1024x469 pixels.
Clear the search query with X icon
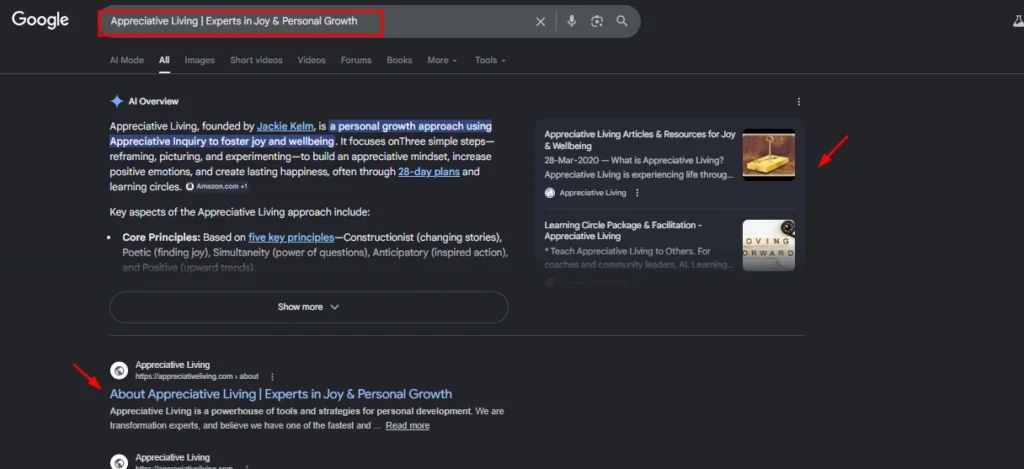click(540, 22)
